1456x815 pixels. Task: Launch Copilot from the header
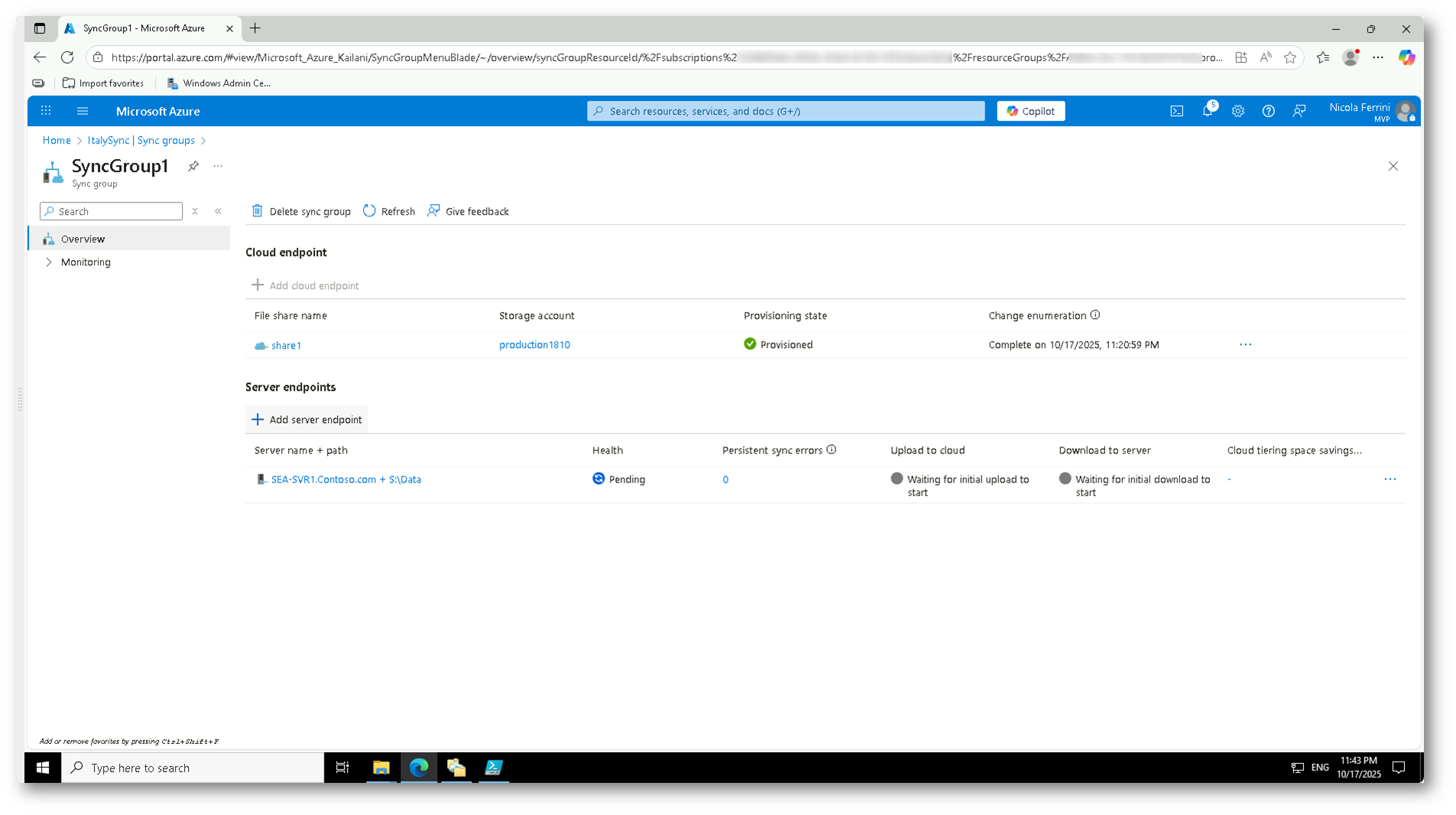coord(1030,111)
